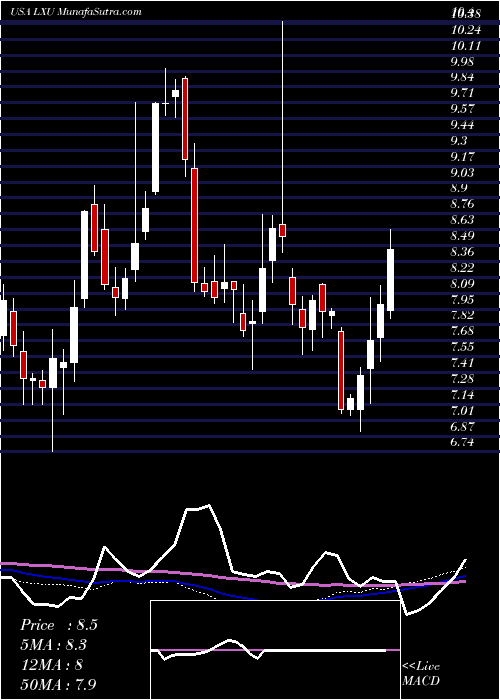Click the 9.44 price axis label

pyautogui.click(x=463, y=125)
